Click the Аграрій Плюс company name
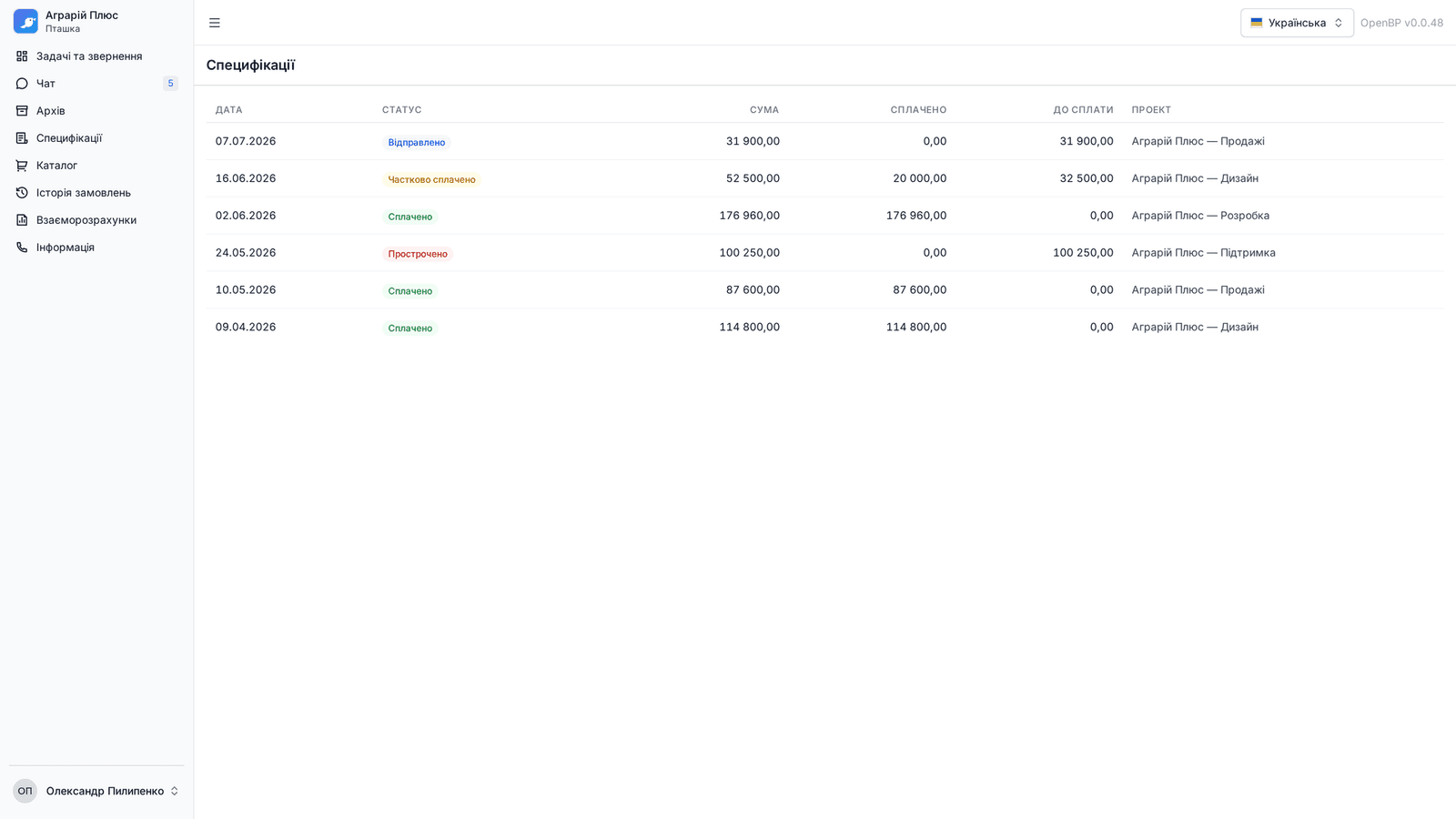The height and width of the screenshot is (819, 1456). [82, 15]
